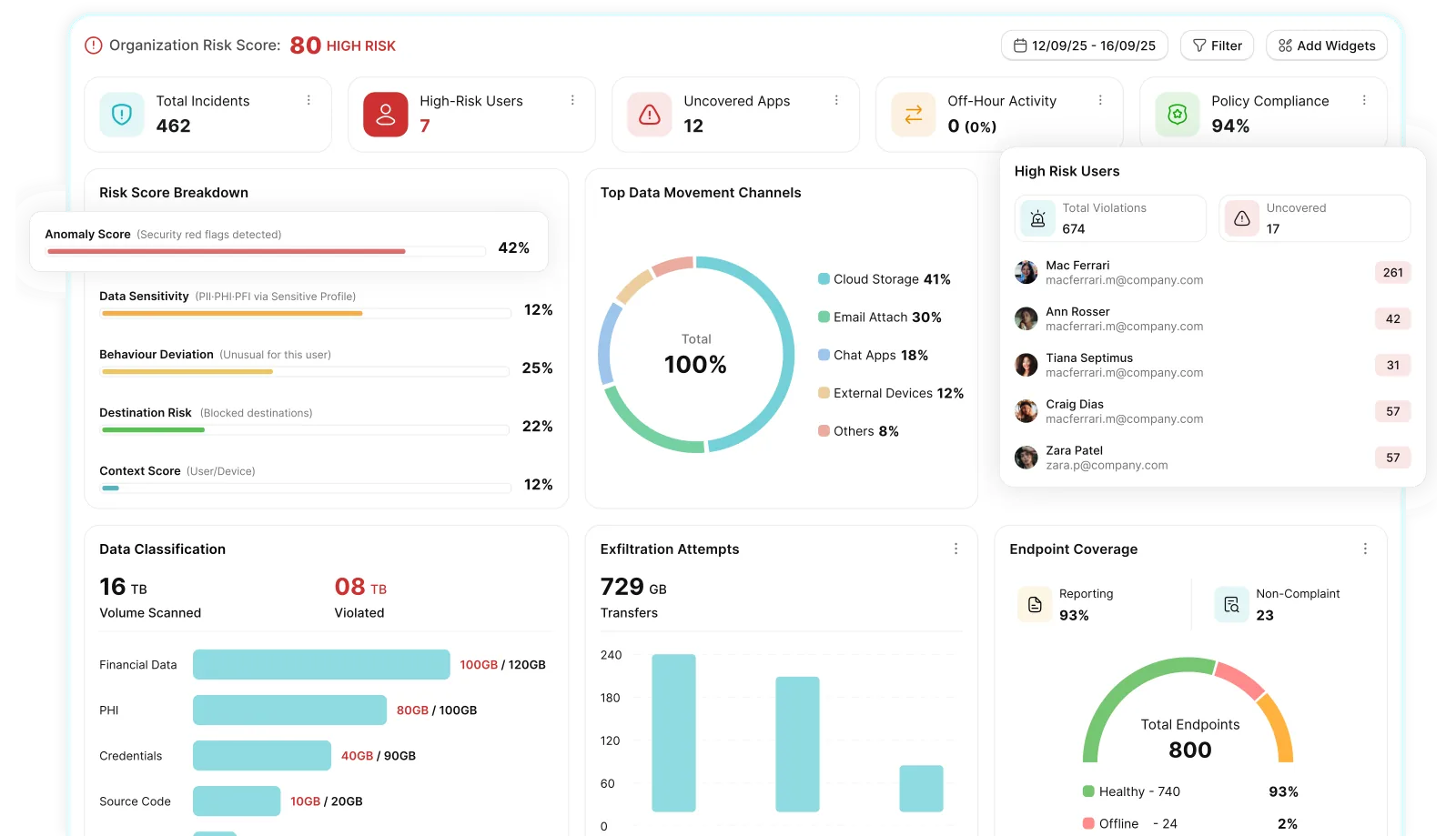The image size is (1456, 836).
Task: Open the Policy Compliance card options menu
Action: point(1364,100)
